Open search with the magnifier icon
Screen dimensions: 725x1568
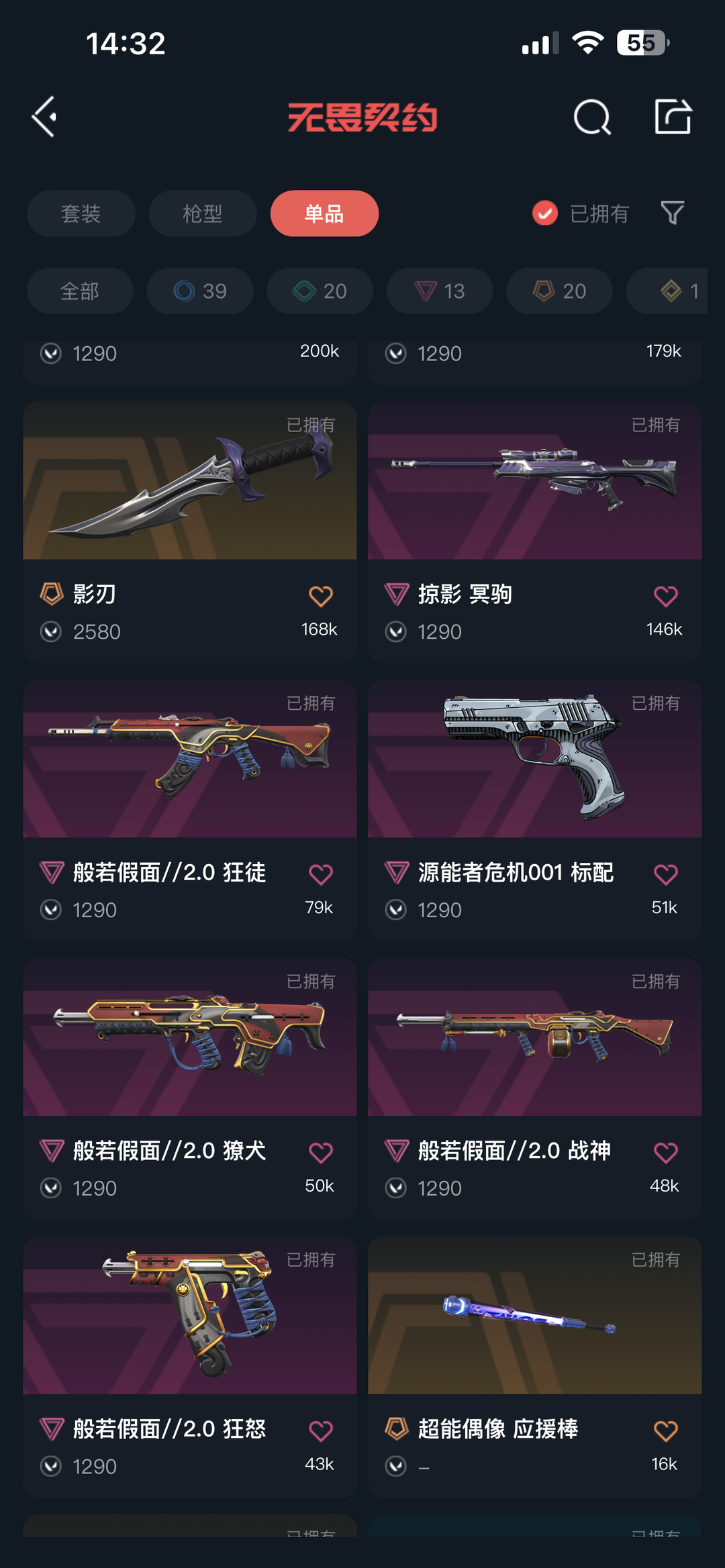pyautogui.click(x=592, y=117)
